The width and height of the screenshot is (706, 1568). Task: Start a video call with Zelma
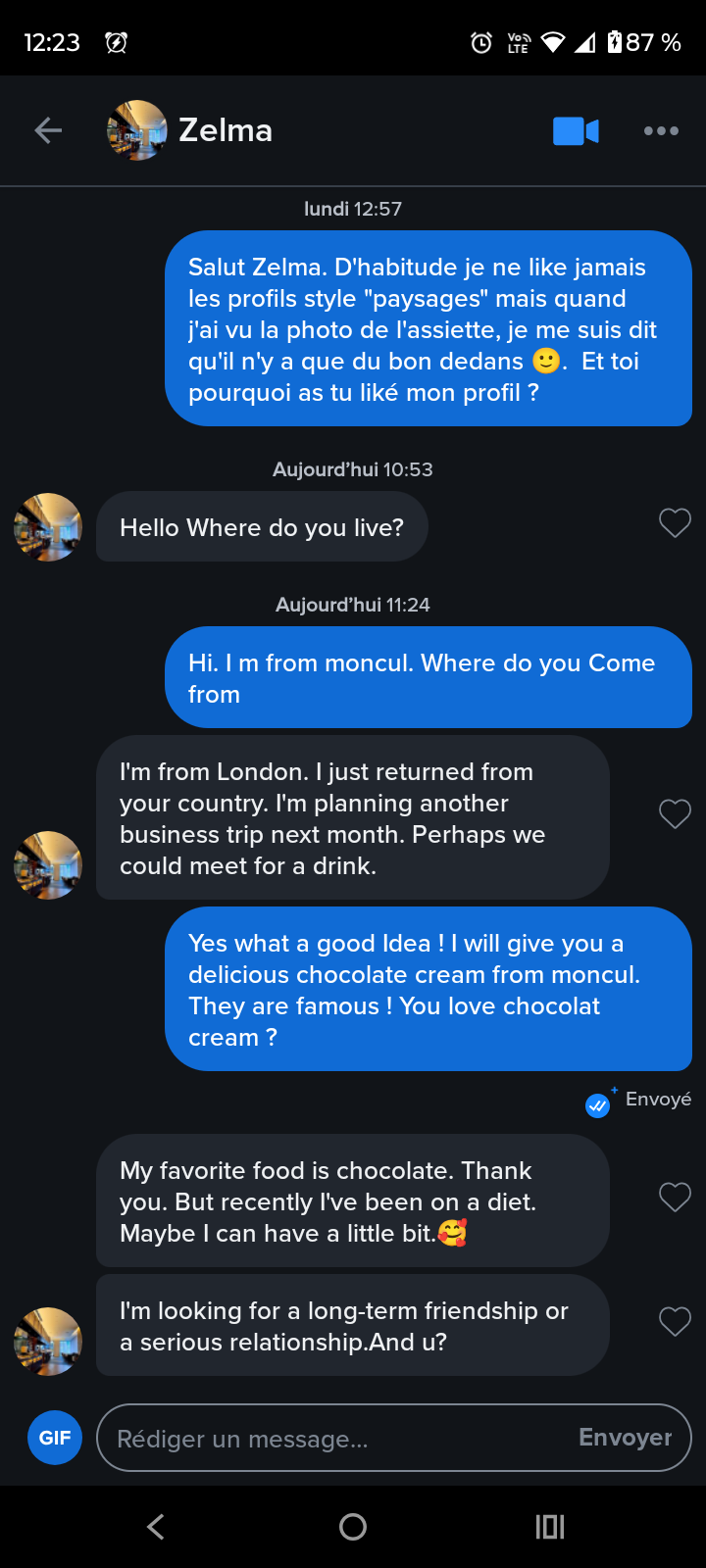click(x=576, y=130)
